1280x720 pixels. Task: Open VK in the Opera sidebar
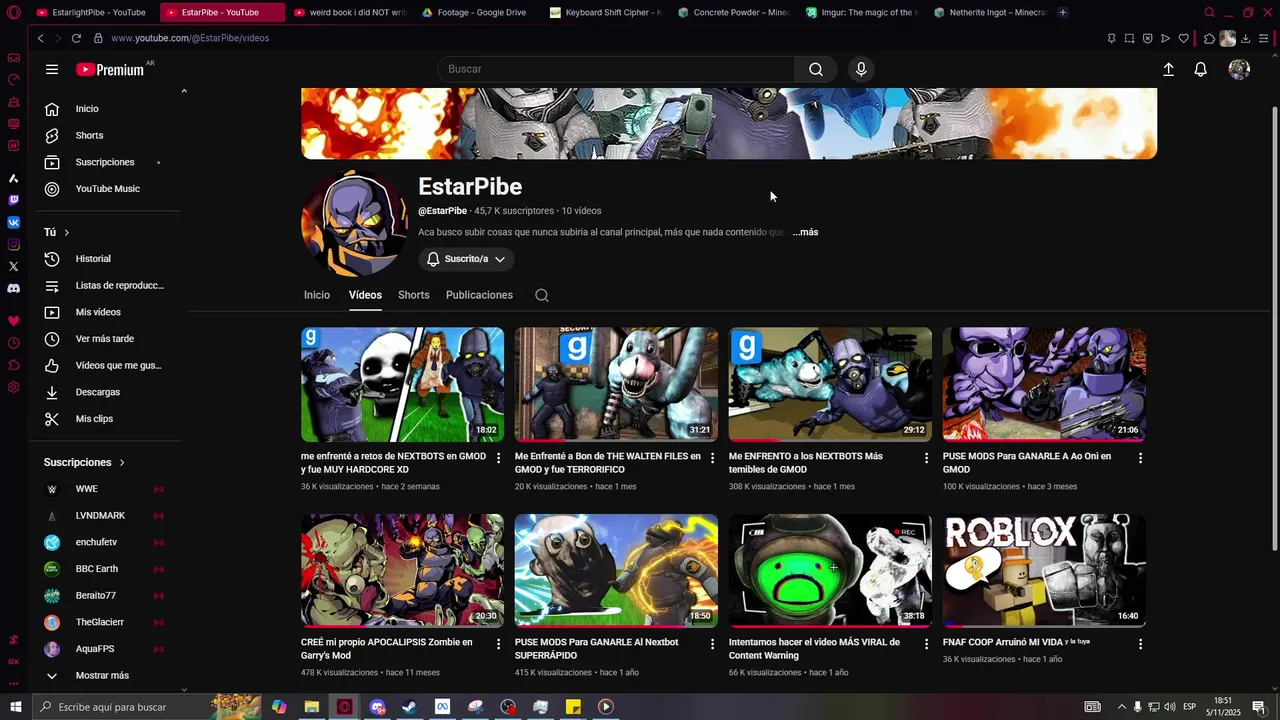(13, 222)
